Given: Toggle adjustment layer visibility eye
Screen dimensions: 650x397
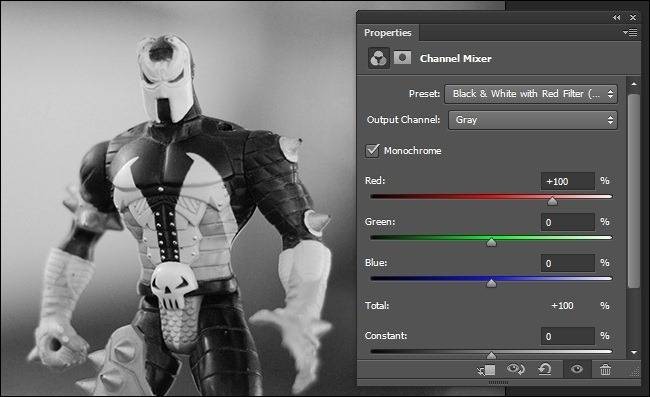Looking at the screenshot, I should [577, 369].
